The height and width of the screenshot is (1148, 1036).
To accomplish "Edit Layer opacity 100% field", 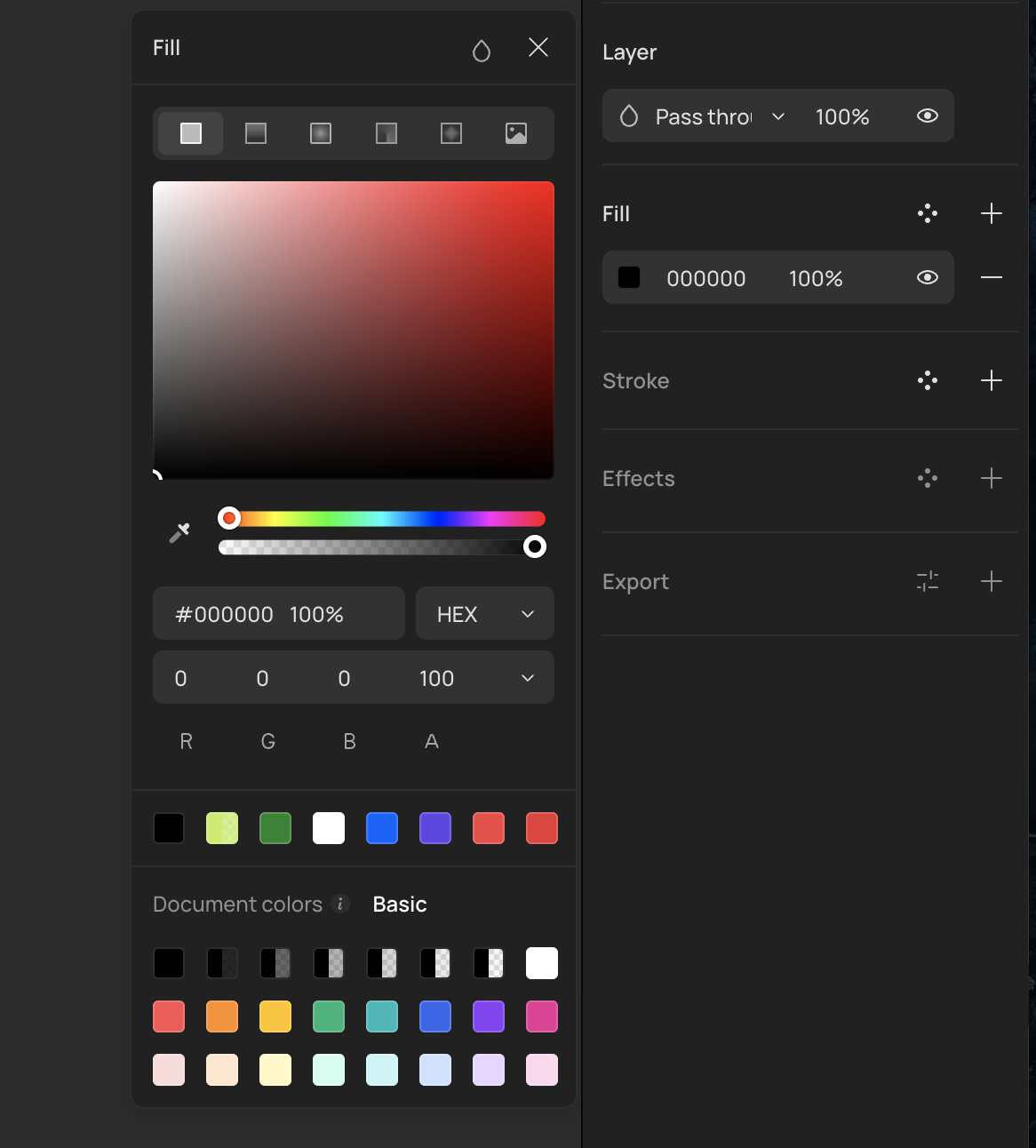I will click(842, 116).
